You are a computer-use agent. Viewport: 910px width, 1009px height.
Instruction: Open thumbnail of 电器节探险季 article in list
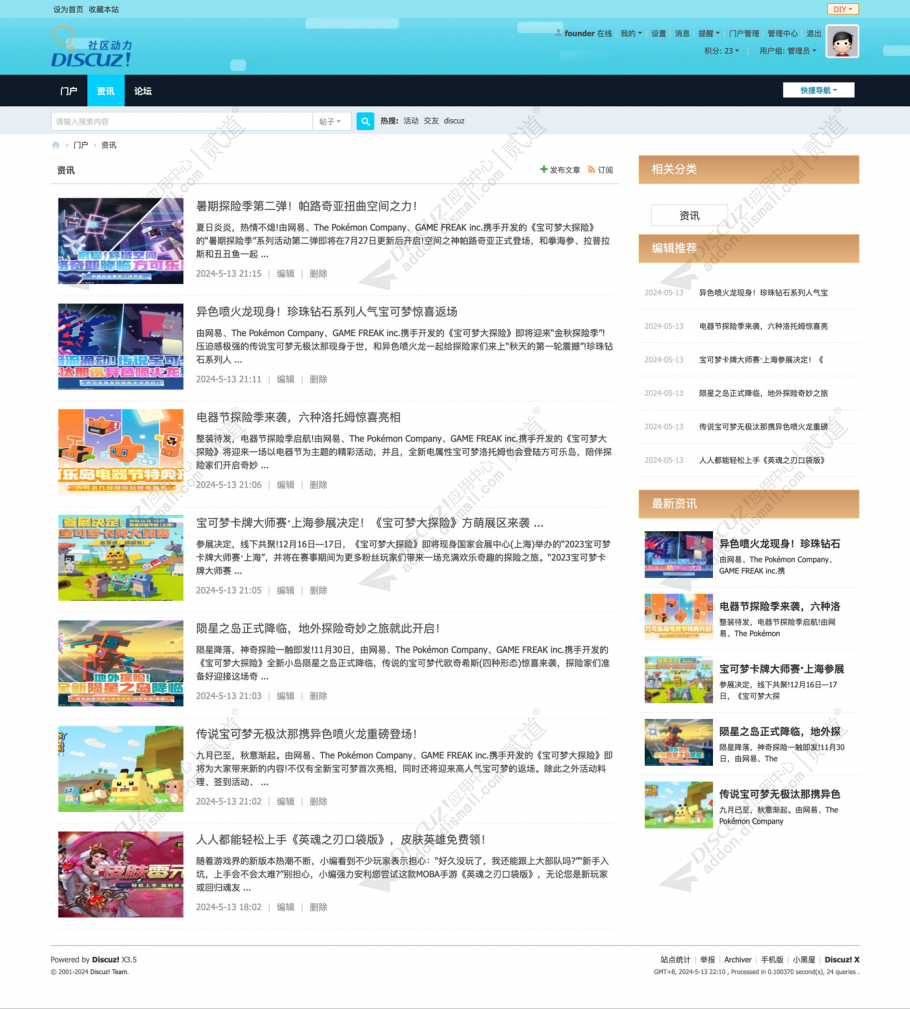[120, 452]
